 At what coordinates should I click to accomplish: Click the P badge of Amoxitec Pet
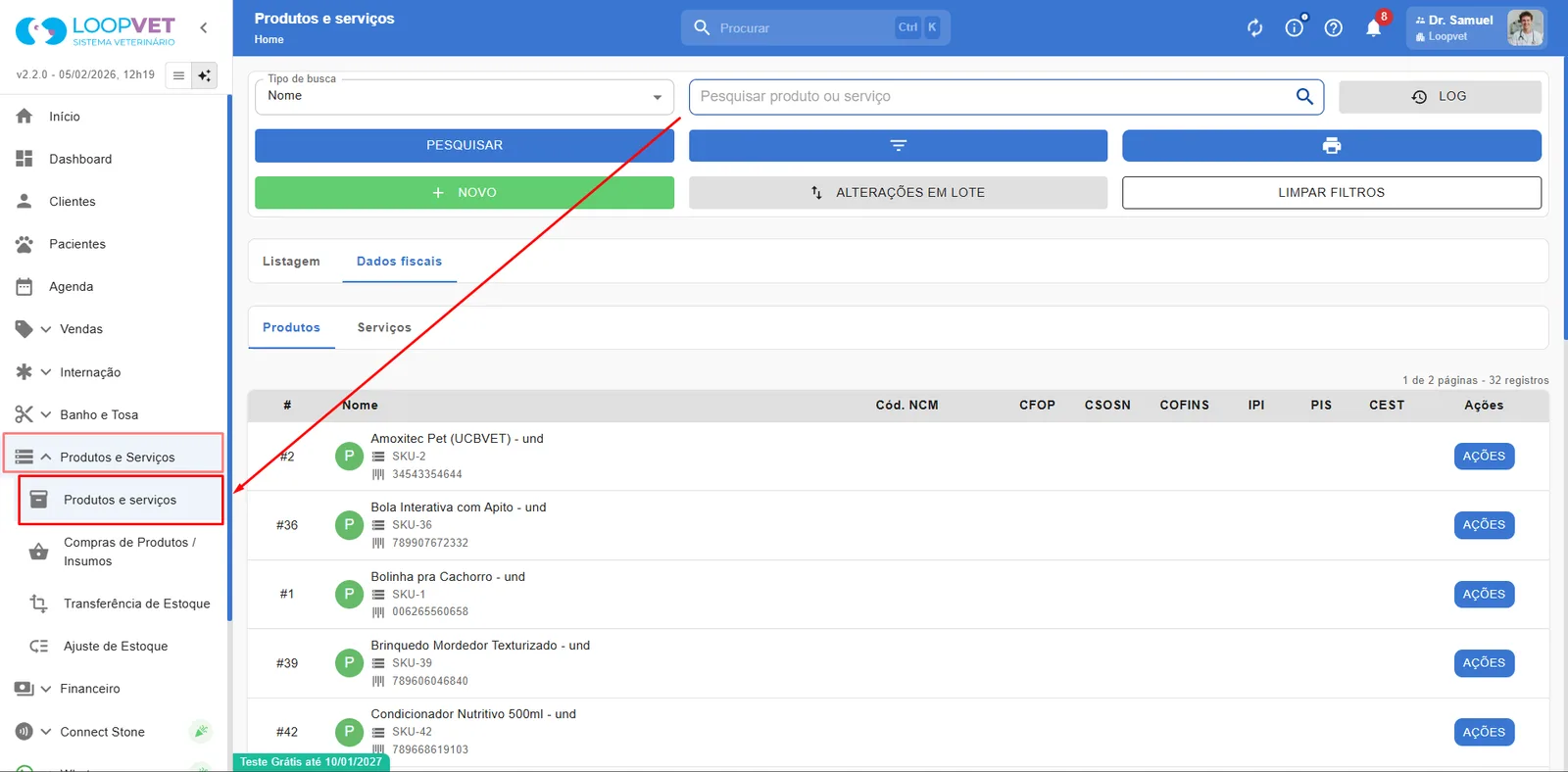349,456
